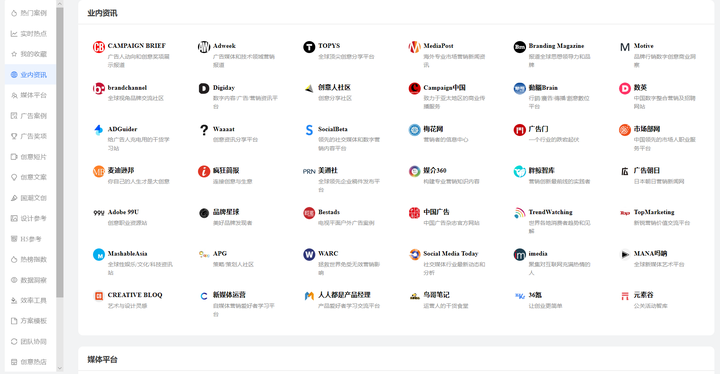This screenshot has width=720, height=374.
Task: Open the 36氪 link
Action: (535, 295)
